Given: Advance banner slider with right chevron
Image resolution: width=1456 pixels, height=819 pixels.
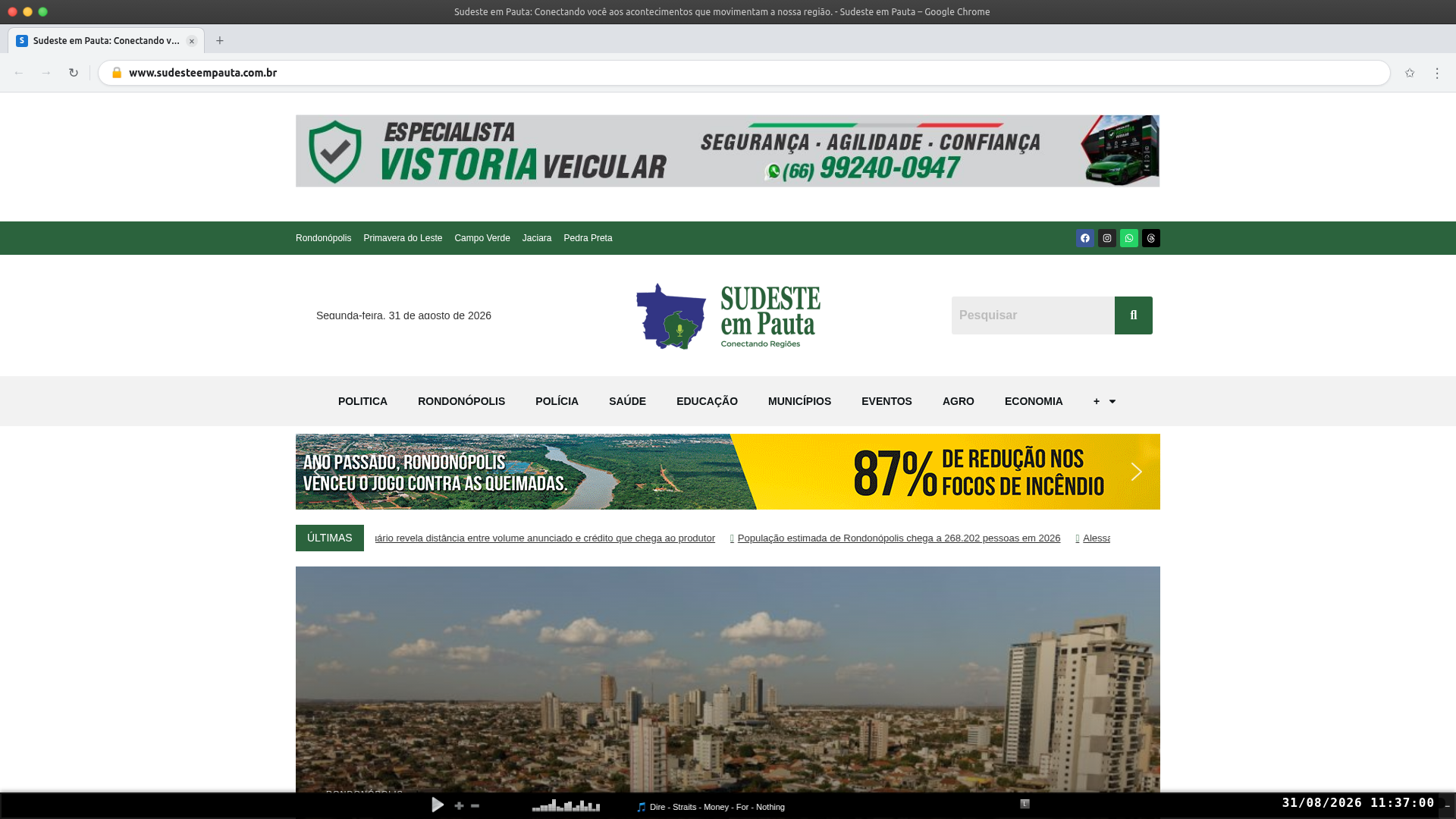Looking at the screenshot, I should tap(1136, 472).
